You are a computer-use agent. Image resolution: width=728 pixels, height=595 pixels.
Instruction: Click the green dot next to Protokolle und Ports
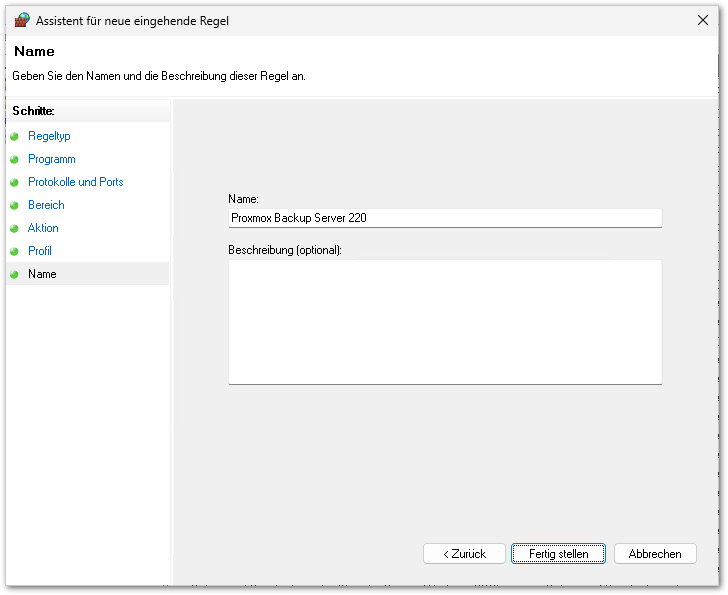pos(15,182)
